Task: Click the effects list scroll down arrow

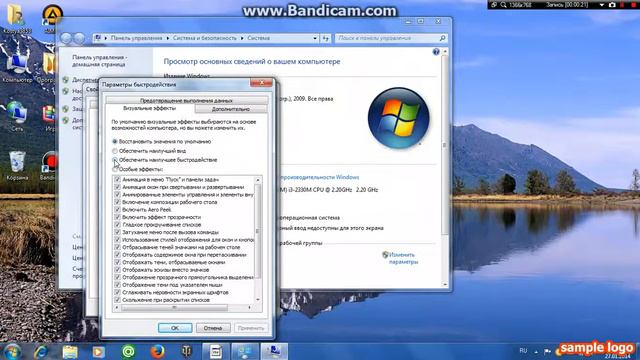Action: click(258, 300)
